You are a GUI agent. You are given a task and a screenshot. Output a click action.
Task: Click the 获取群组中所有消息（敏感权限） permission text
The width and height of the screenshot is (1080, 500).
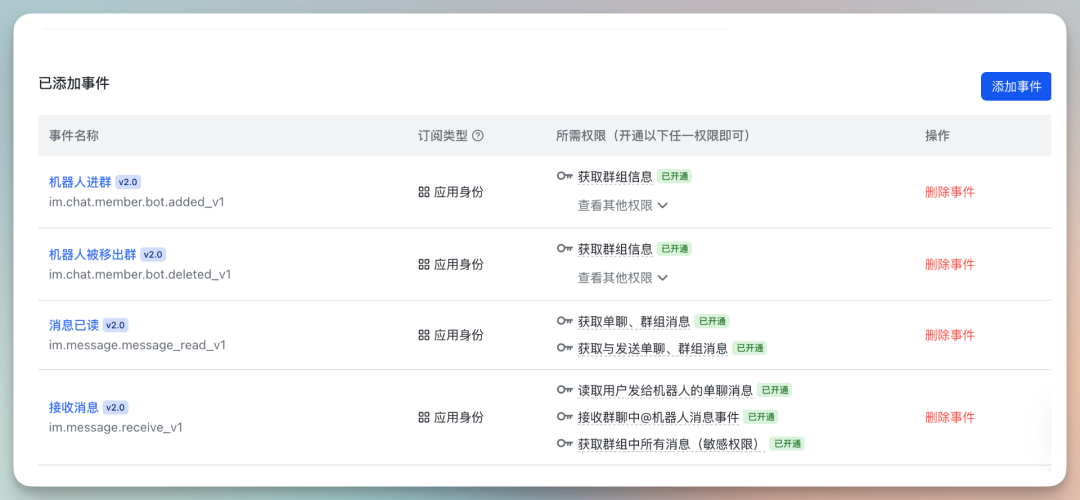coord(670,444)
